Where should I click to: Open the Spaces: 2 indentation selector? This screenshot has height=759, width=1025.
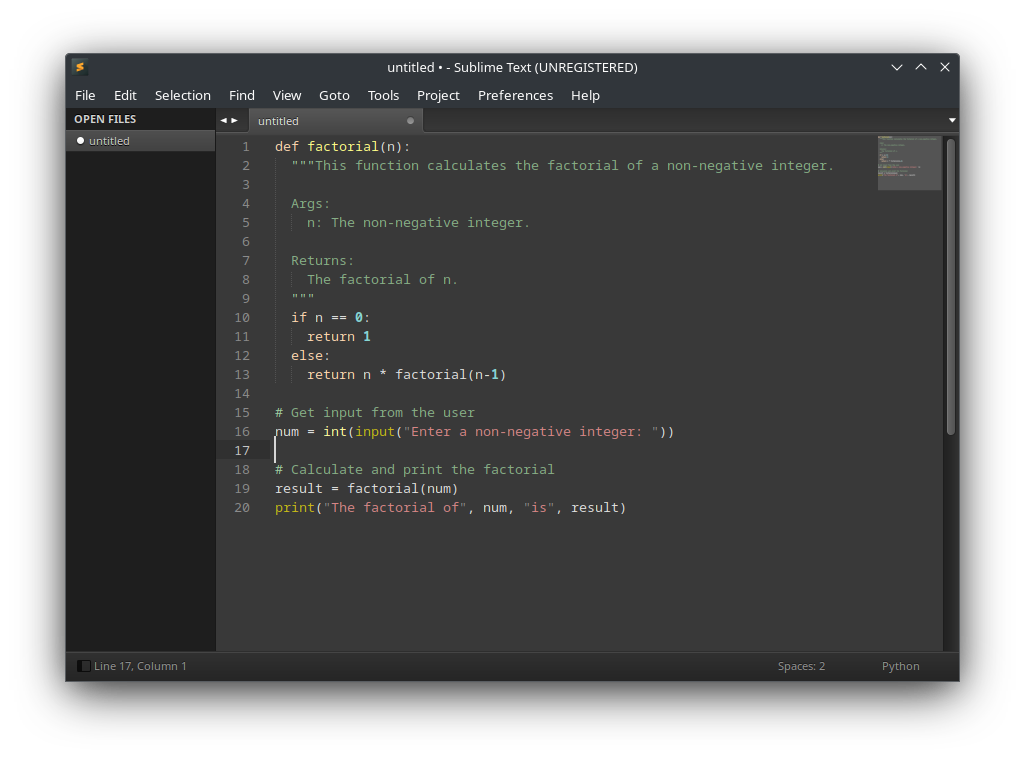click(800, 666)
